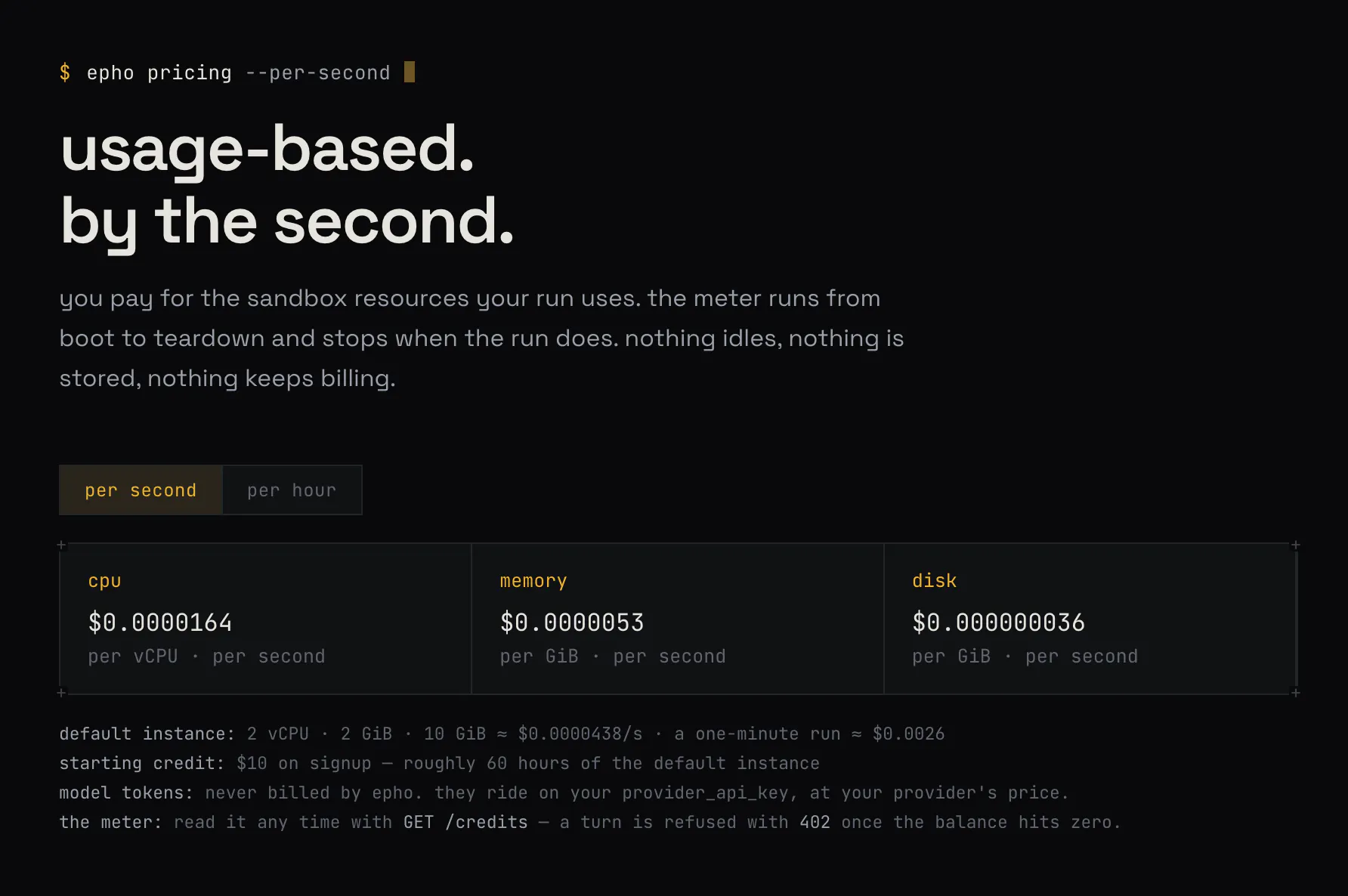
Task: Click the cpu price $0.0000164
Action: (x=160, y=623)
